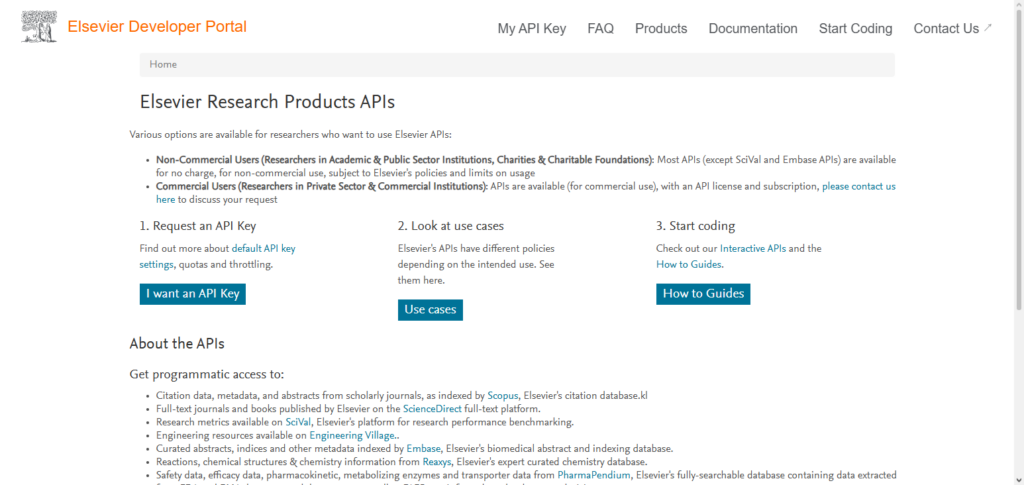Click the blue How to Guides button
The width and height of the screenshot is (1024, 485).
pos(703,294)
